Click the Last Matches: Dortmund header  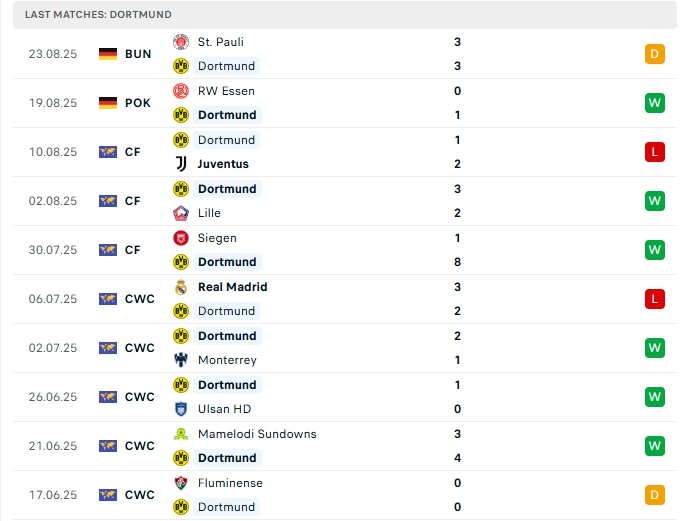98,15
